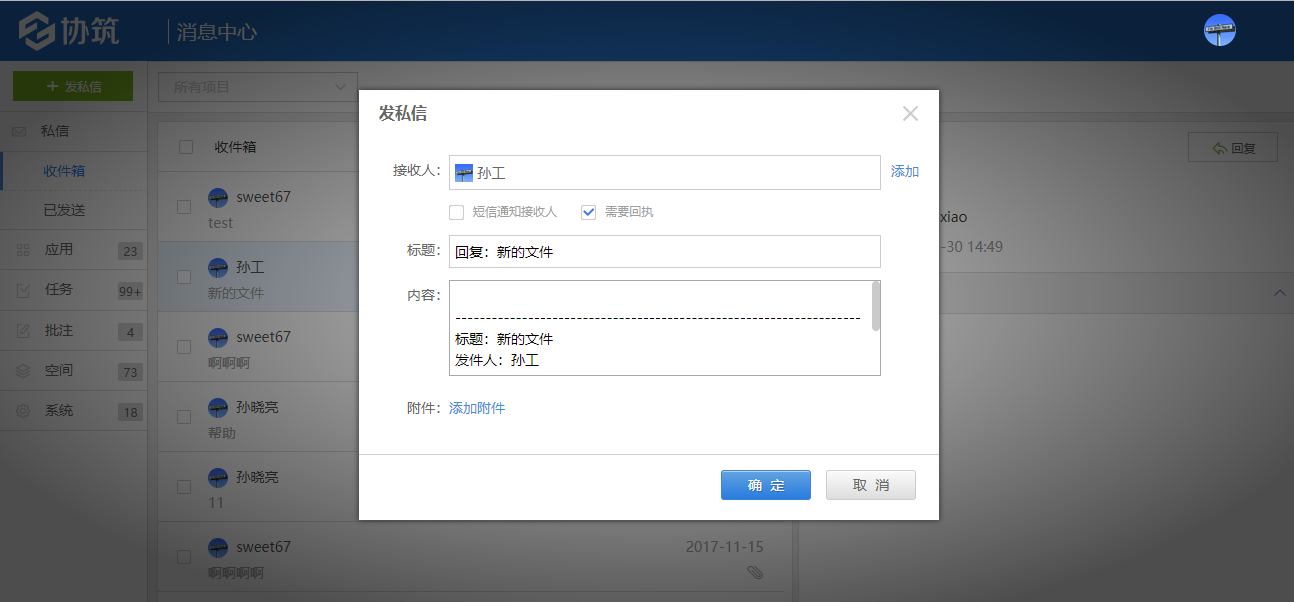
Task: Click the paperclip attachment icon on sweet67 message
Action: 756,571
